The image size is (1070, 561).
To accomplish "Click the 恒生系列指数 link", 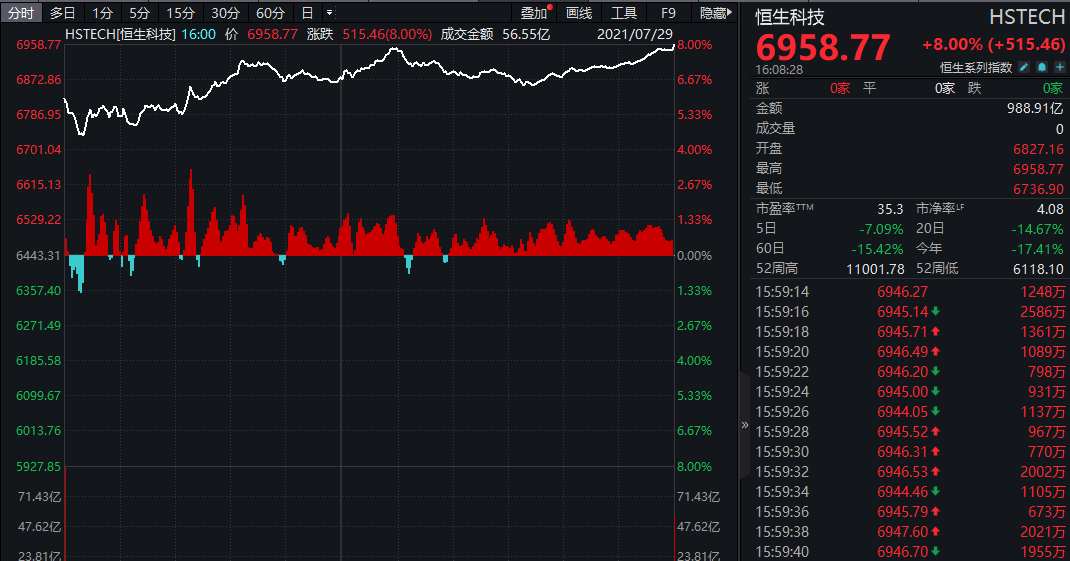I will pos(976,67).
